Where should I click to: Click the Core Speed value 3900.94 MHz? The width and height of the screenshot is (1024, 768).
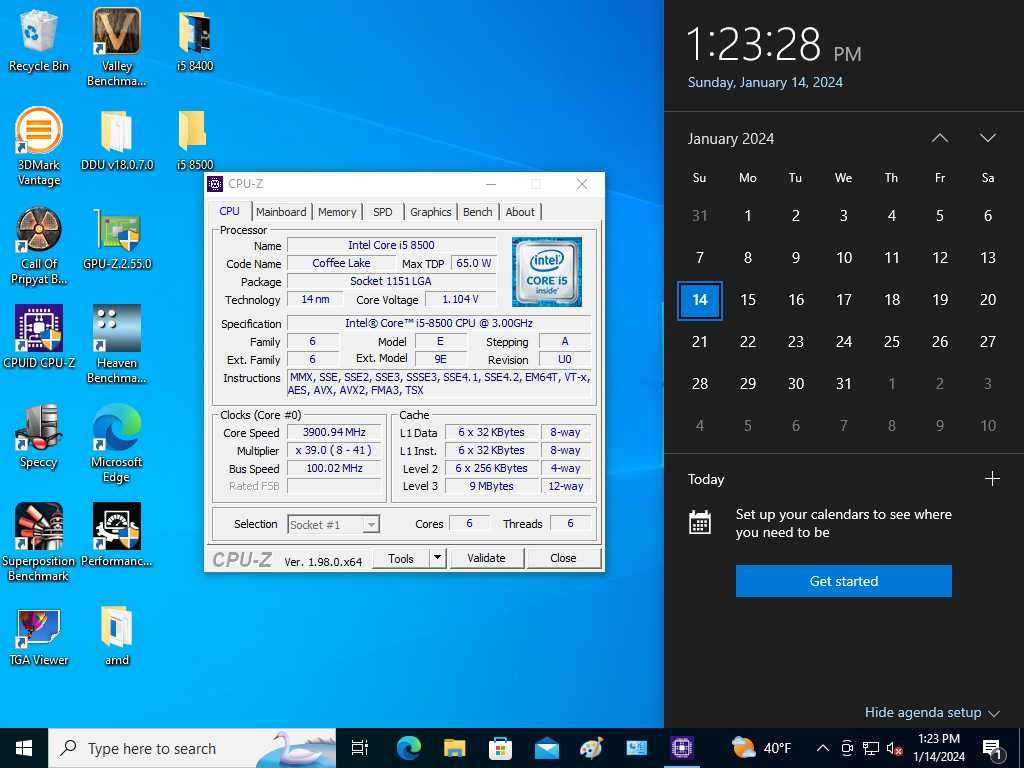pos(334,432)
